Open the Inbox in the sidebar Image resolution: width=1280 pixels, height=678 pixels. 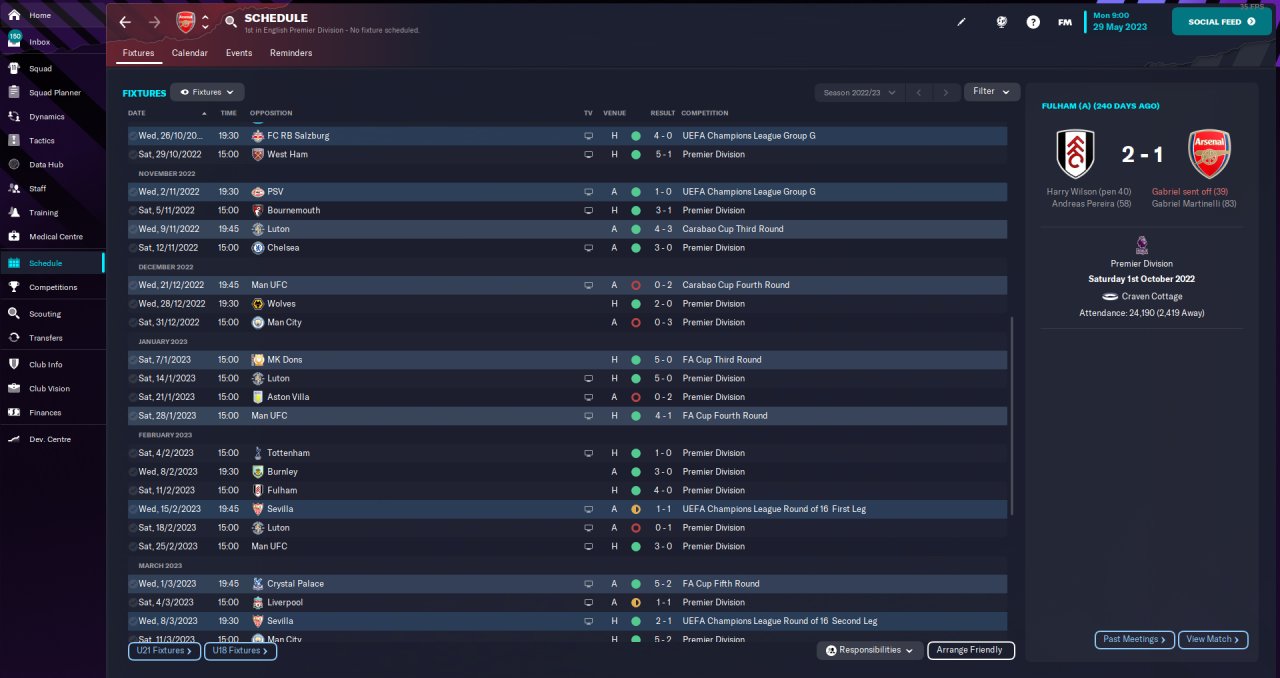click(40, 42)
